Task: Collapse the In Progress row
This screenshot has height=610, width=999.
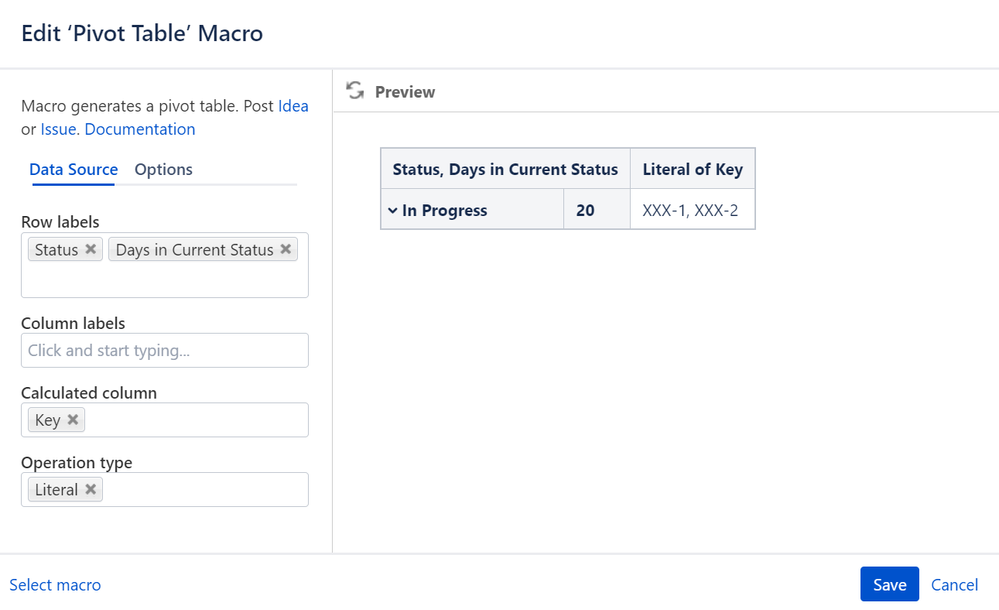Action: 393,210
